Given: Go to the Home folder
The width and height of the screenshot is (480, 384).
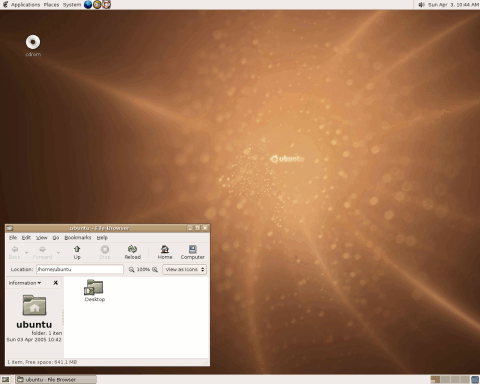Looking at the screenshot, I should pyautogui.click(x=165, y=252).
